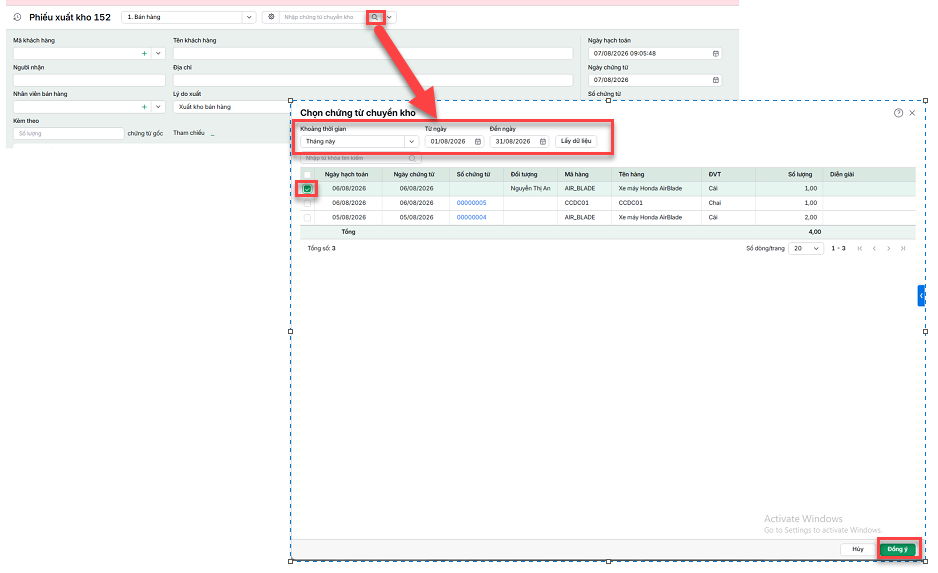
Task: Click the 'Lấy dữ liệu' button
Action: click(575, 141)
